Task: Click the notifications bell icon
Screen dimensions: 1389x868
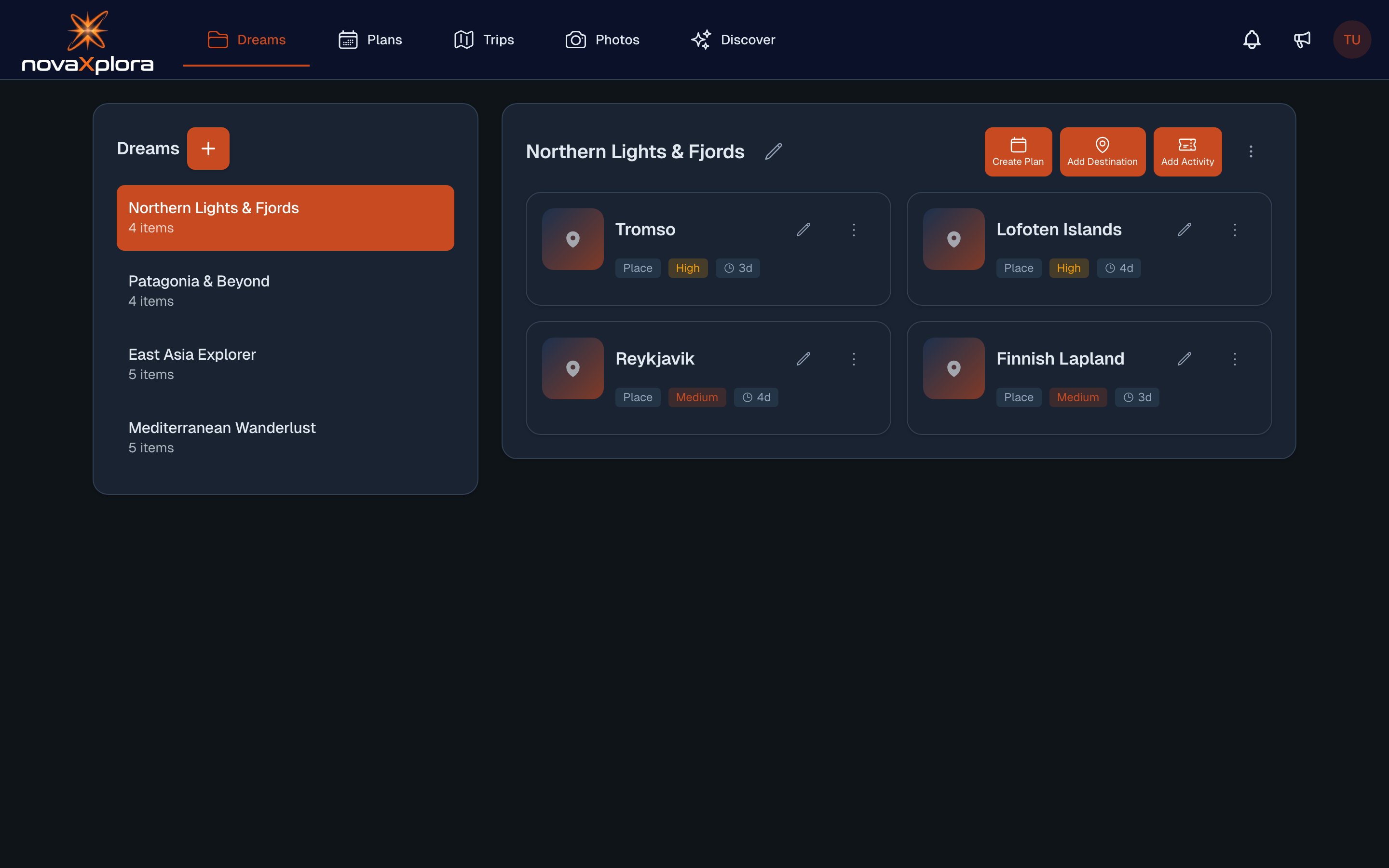Action: click(1251, 40)
